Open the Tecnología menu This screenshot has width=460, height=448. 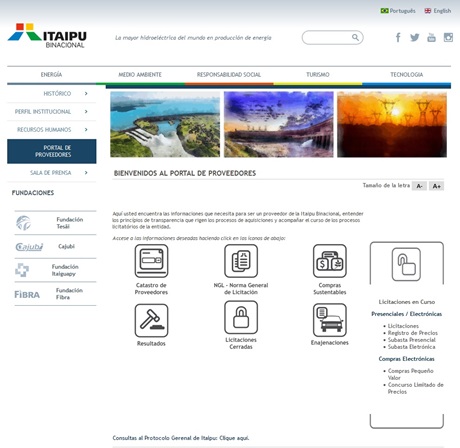(407, 74)
